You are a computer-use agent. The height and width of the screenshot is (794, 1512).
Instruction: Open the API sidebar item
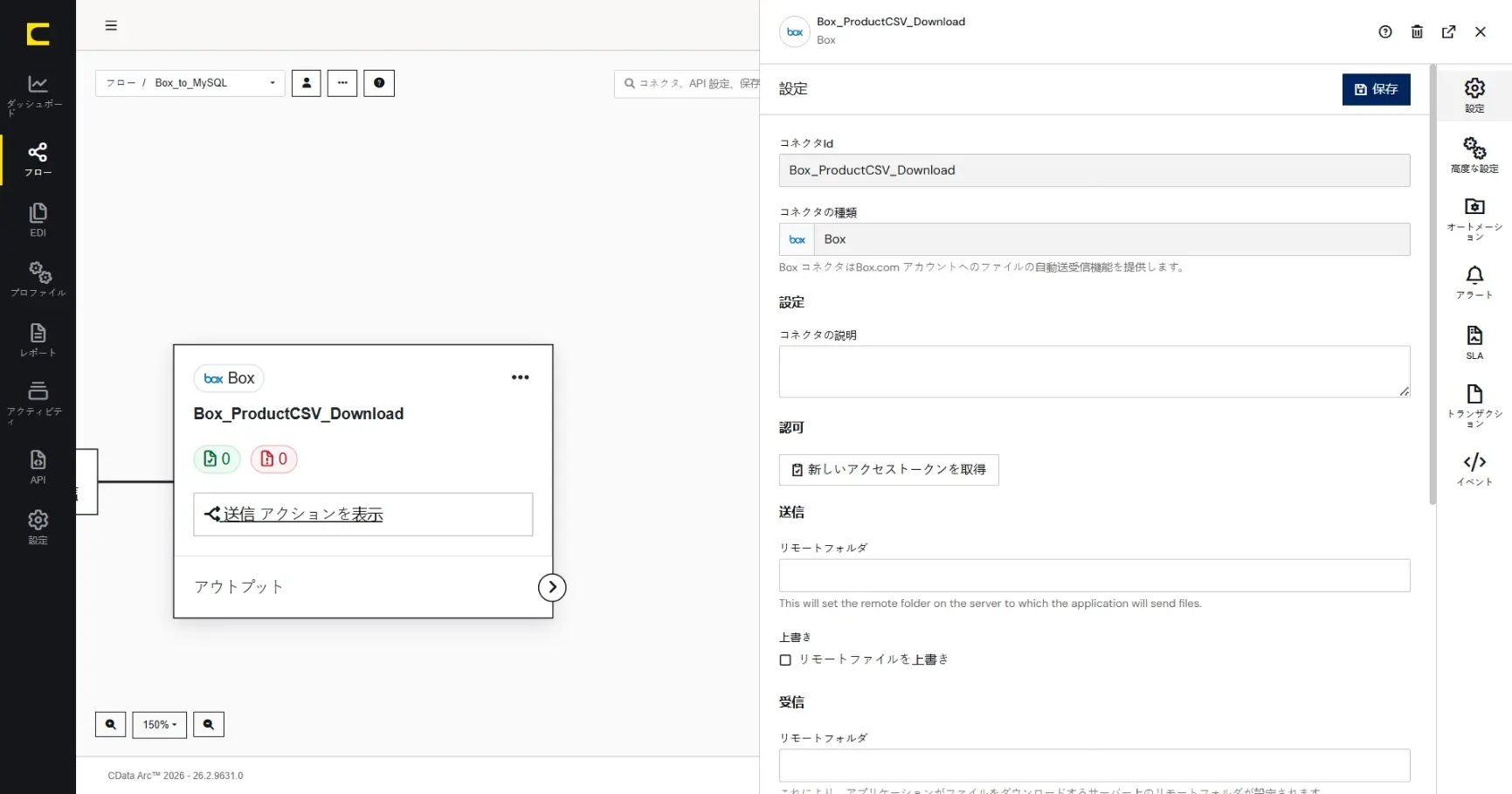[38, 466]
